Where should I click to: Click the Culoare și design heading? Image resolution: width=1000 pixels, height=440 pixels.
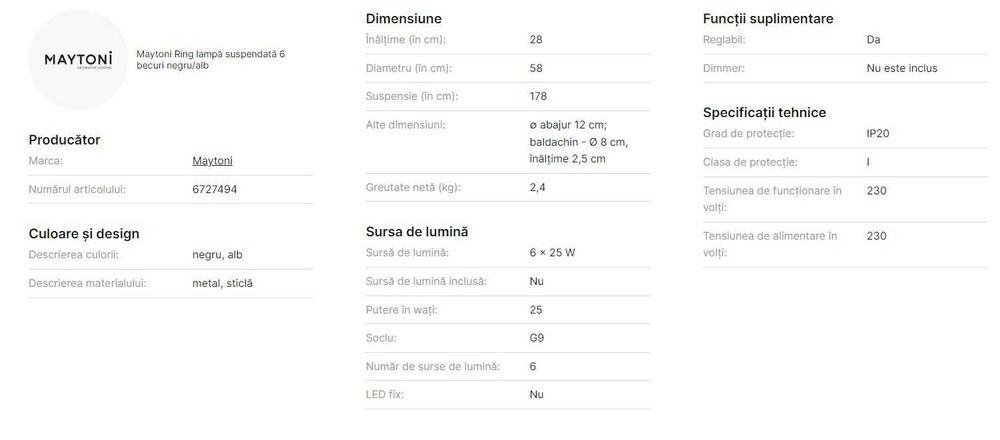(84, 233)
